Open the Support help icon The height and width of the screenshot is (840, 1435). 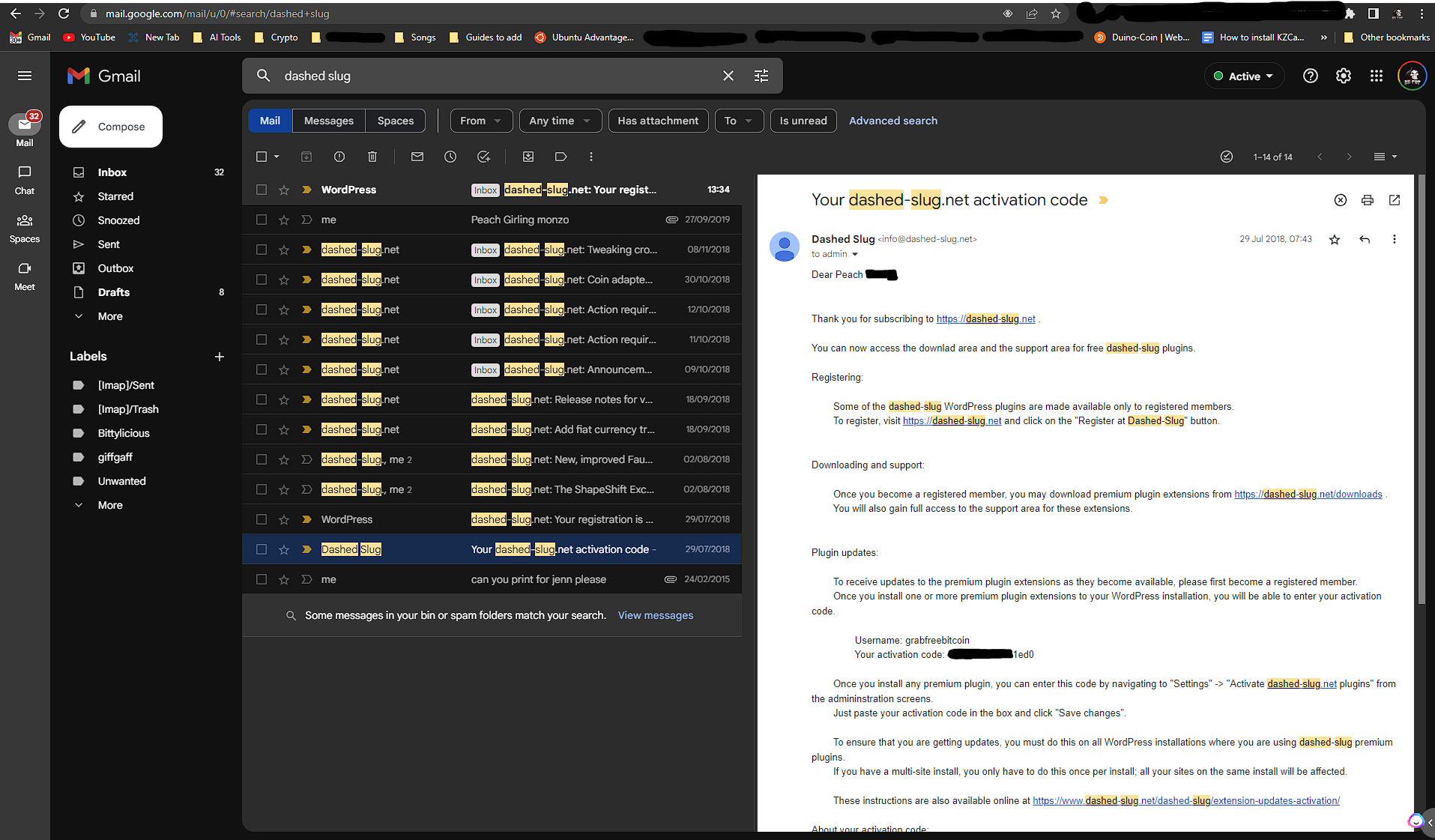tap(1310, 76)
